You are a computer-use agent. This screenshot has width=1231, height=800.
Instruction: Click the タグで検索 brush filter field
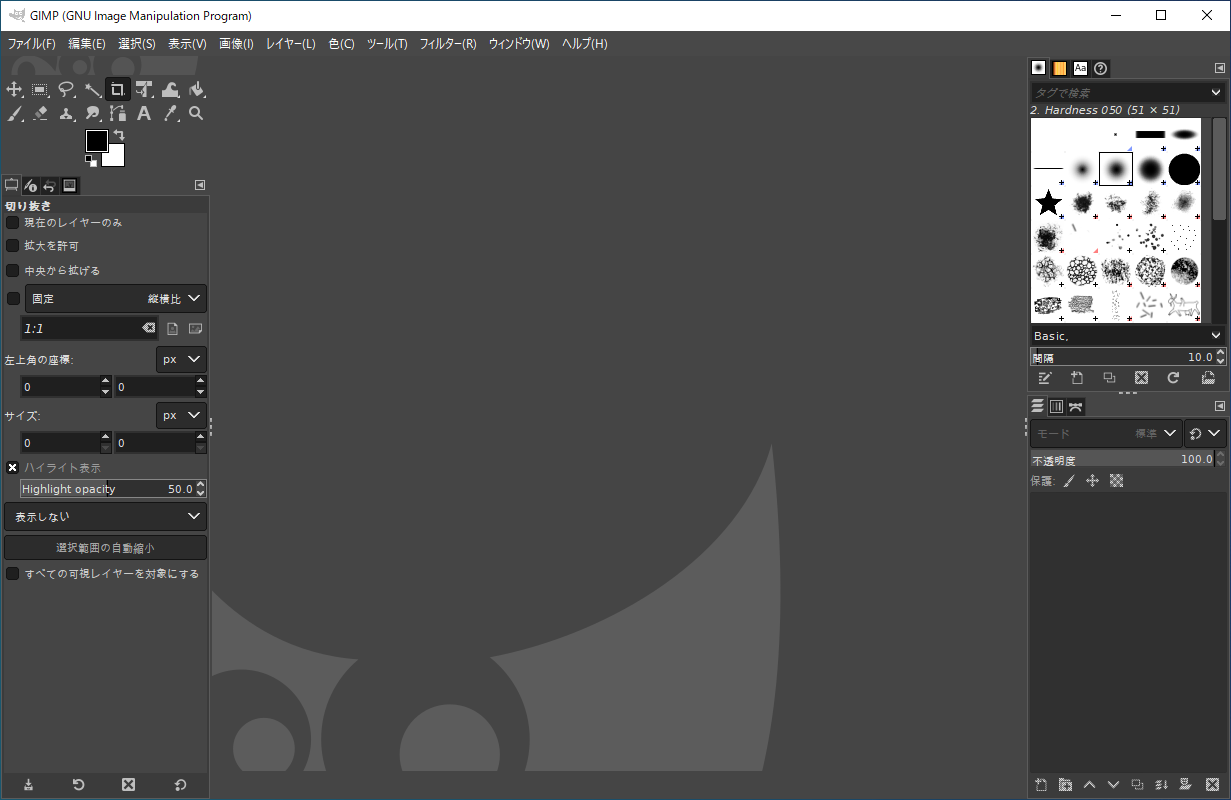[1120, 93]
